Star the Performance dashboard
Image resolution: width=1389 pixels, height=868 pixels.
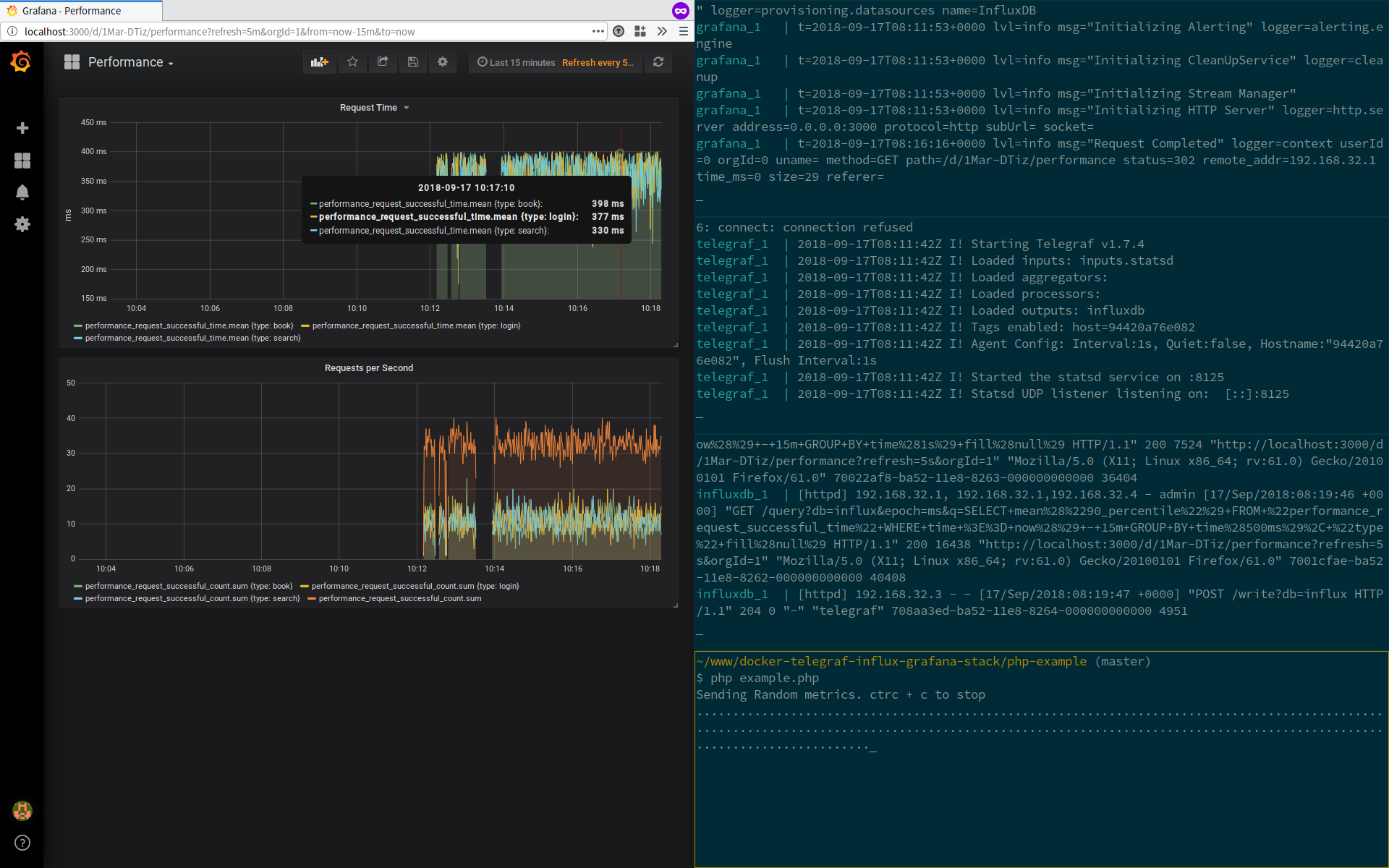(x=352, y=62)
